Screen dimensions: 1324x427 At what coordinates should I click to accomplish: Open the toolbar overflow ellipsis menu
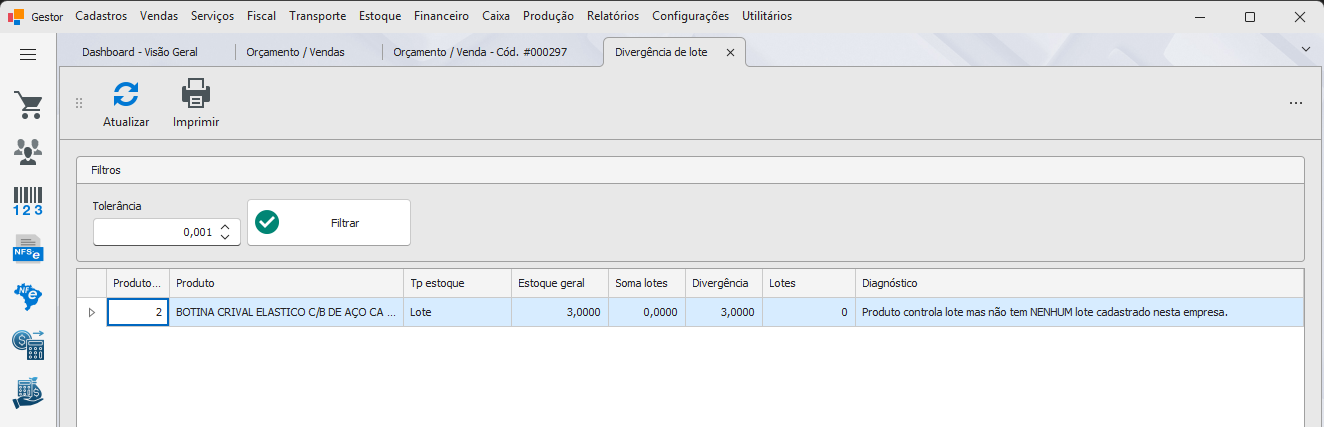click(x=1296, y=103)
